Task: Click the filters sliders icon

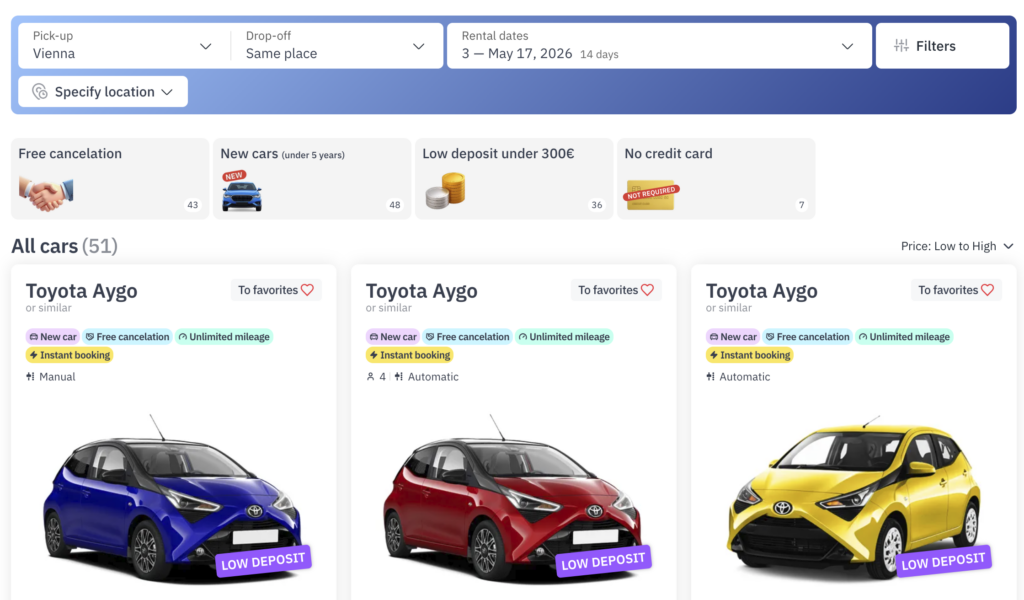Action: (x=901, y=46)
